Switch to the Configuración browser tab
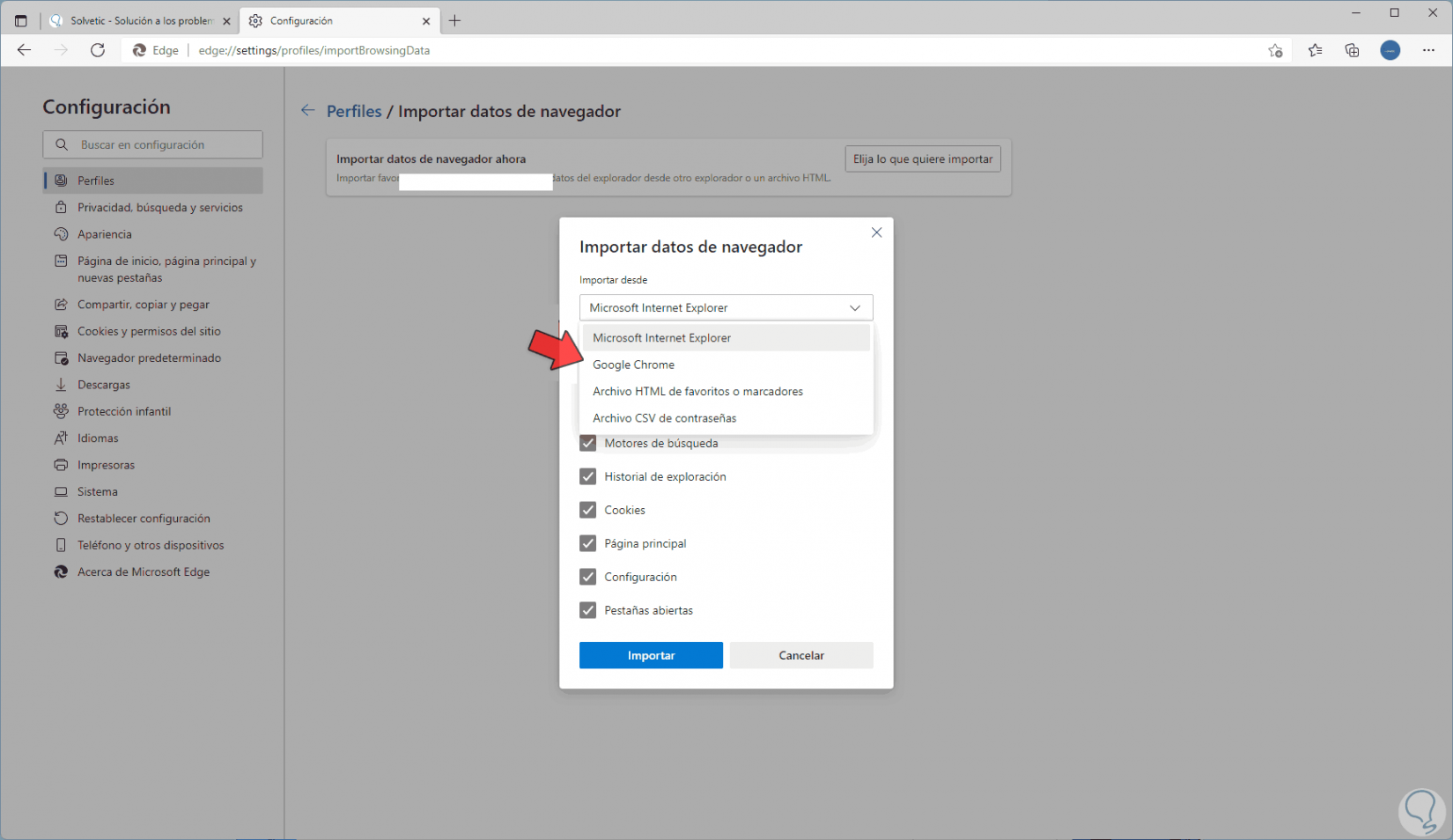 [x=339, y=21]
